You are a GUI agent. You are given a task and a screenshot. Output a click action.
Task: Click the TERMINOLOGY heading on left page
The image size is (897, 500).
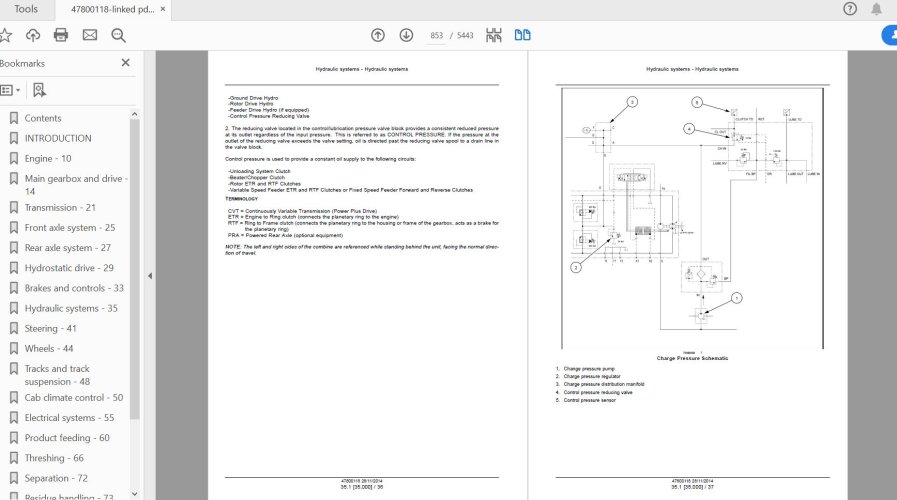tap(241, 199)
